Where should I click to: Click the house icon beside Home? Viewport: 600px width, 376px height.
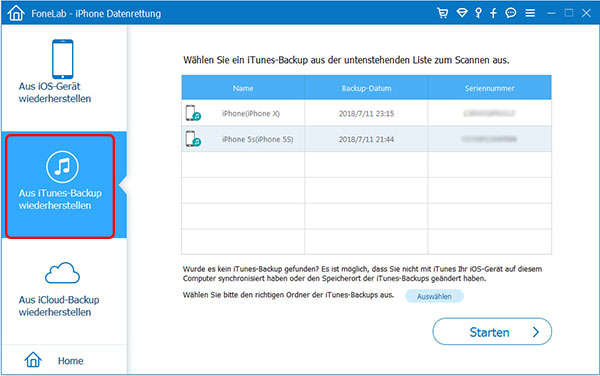coord(33,360)
